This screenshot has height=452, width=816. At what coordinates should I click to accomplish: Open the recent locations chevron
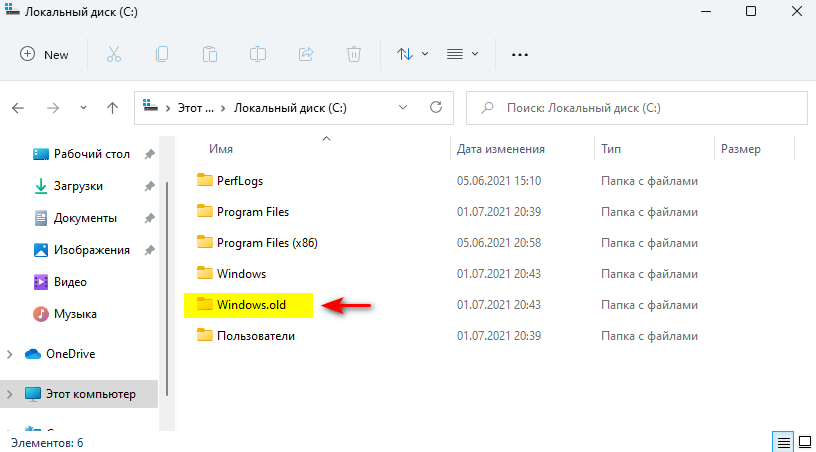(x=83, y=108)
